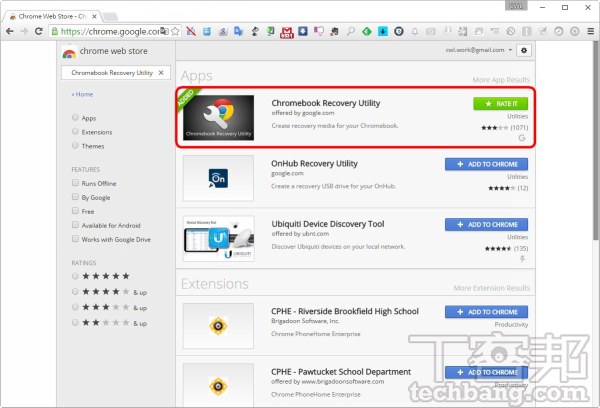Viewport: 600px width, 408px height.
Task: Open Ubiquiti Device Discovery Tool title
Action: [328, 224]
